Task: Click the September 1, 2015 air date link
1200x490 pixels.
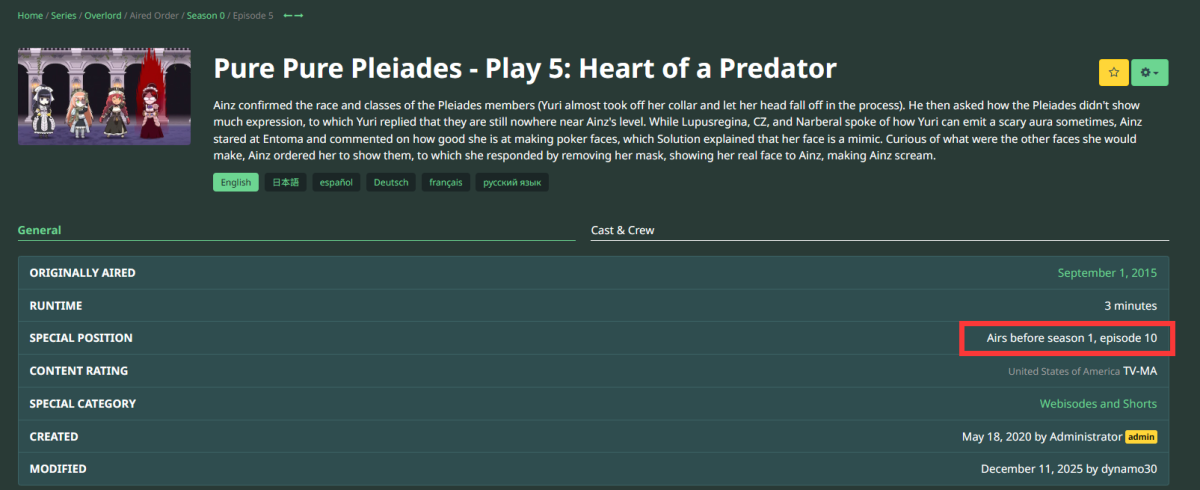Action: tap(1107, 273)
